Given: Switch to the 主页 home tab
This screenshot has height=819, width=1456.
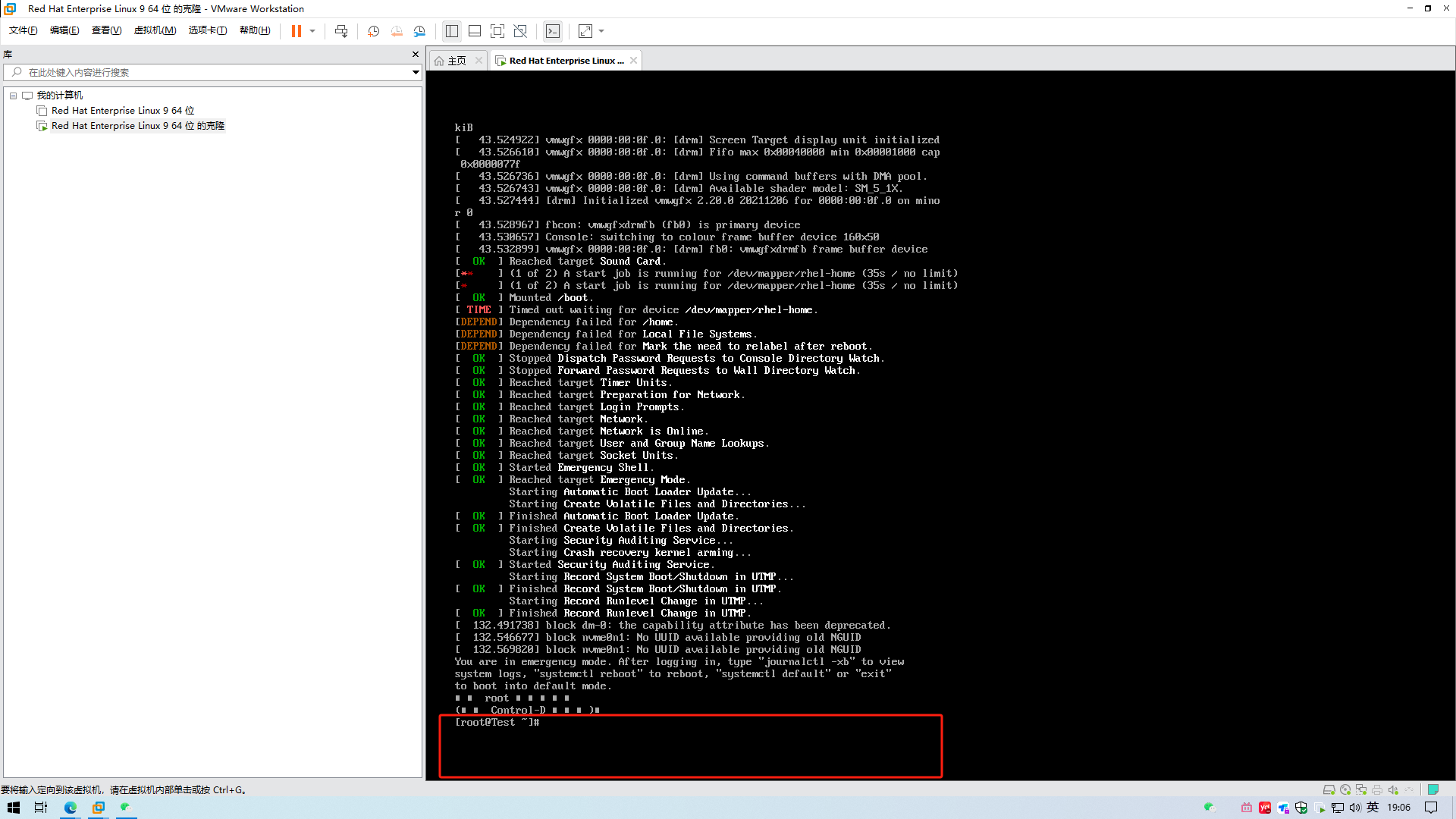Looking at the screenshot, I should (457, 61).
